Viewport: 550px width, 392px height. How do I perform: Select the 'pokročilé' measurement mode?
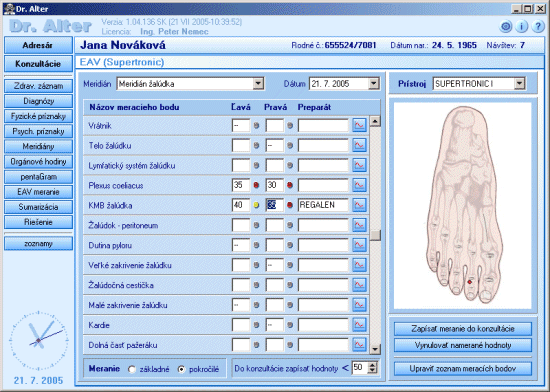tap(181, 369)
